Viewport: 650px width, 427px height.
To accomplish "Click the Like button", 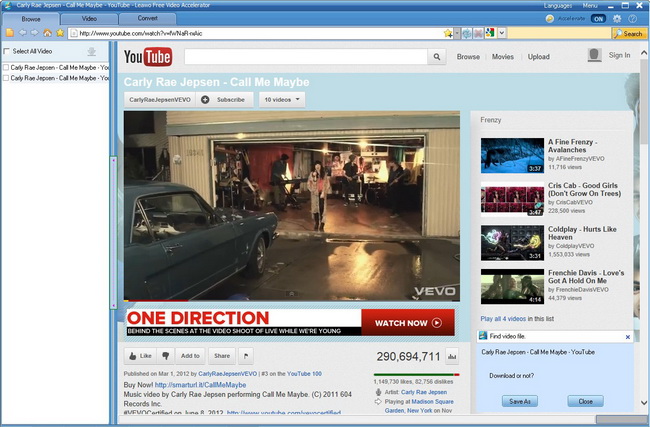I will coord(140,356).
